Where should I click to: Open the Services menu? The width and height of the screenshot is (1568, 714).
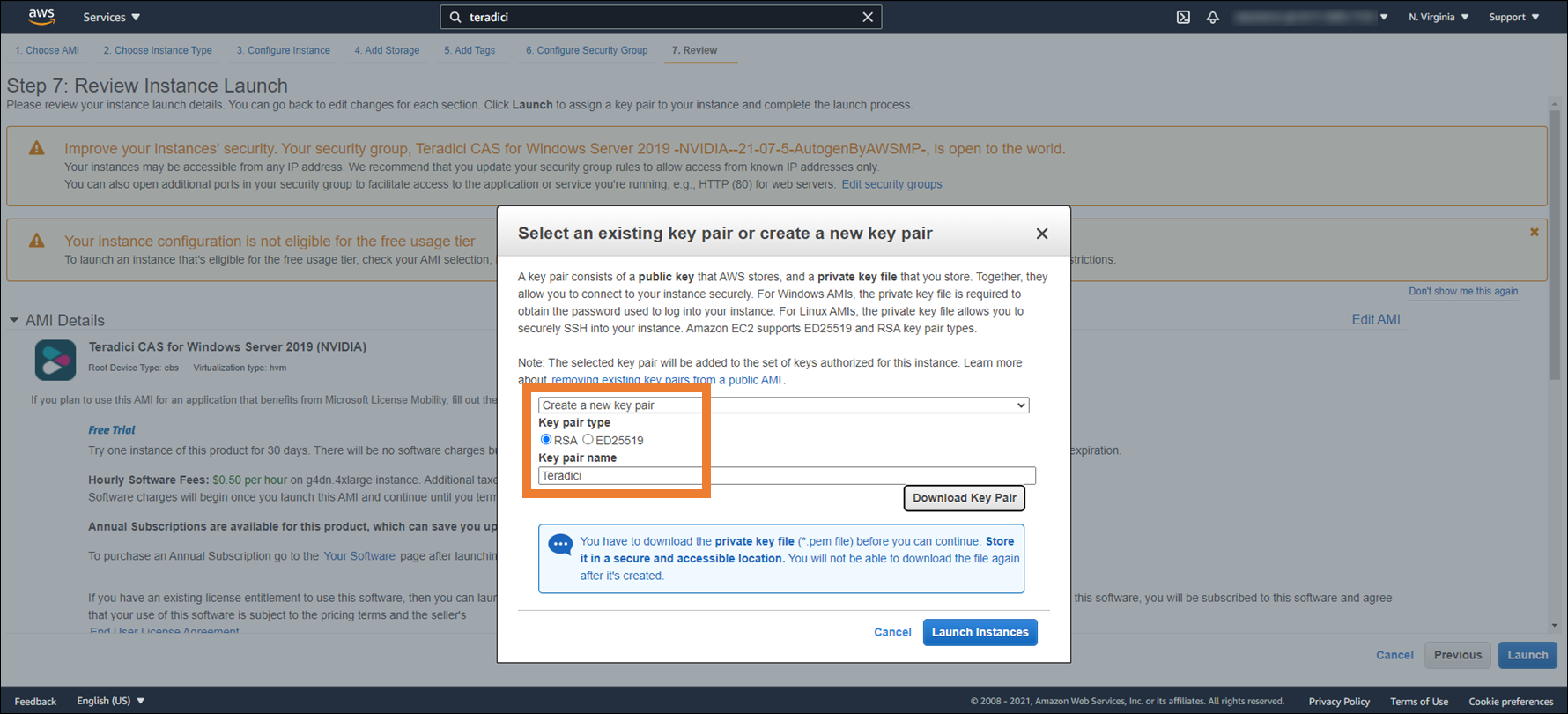coord(111,17)
